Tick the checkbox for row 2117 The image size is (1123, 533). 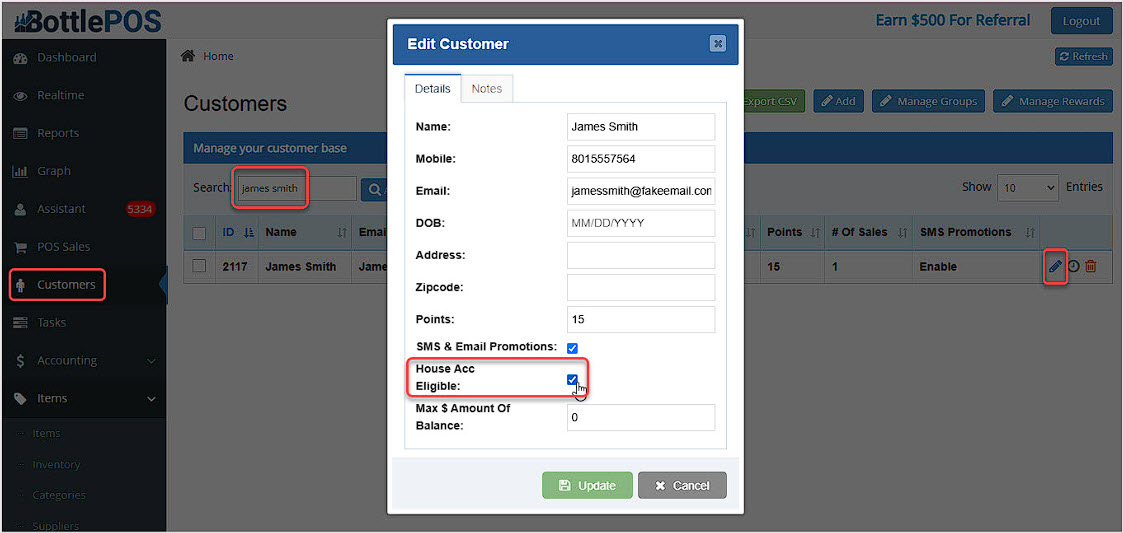coord(200,266)
